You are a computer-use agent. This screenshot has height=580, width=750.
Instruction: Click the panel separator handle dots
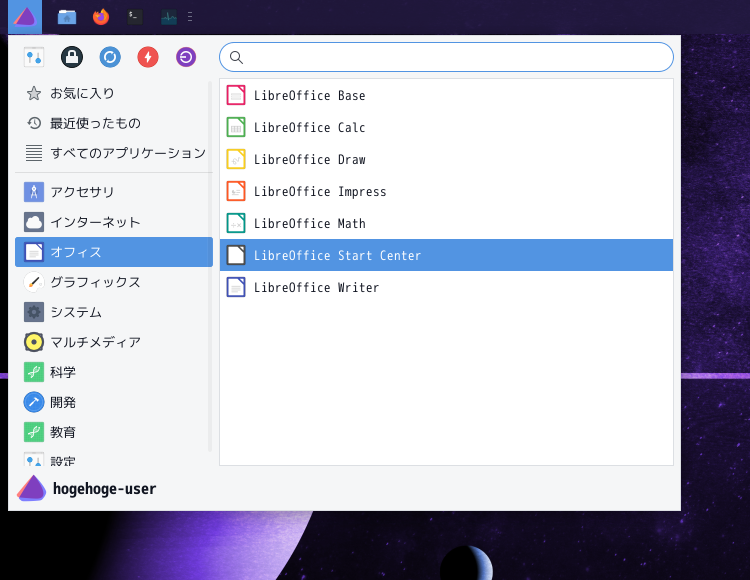click(190, 17)
